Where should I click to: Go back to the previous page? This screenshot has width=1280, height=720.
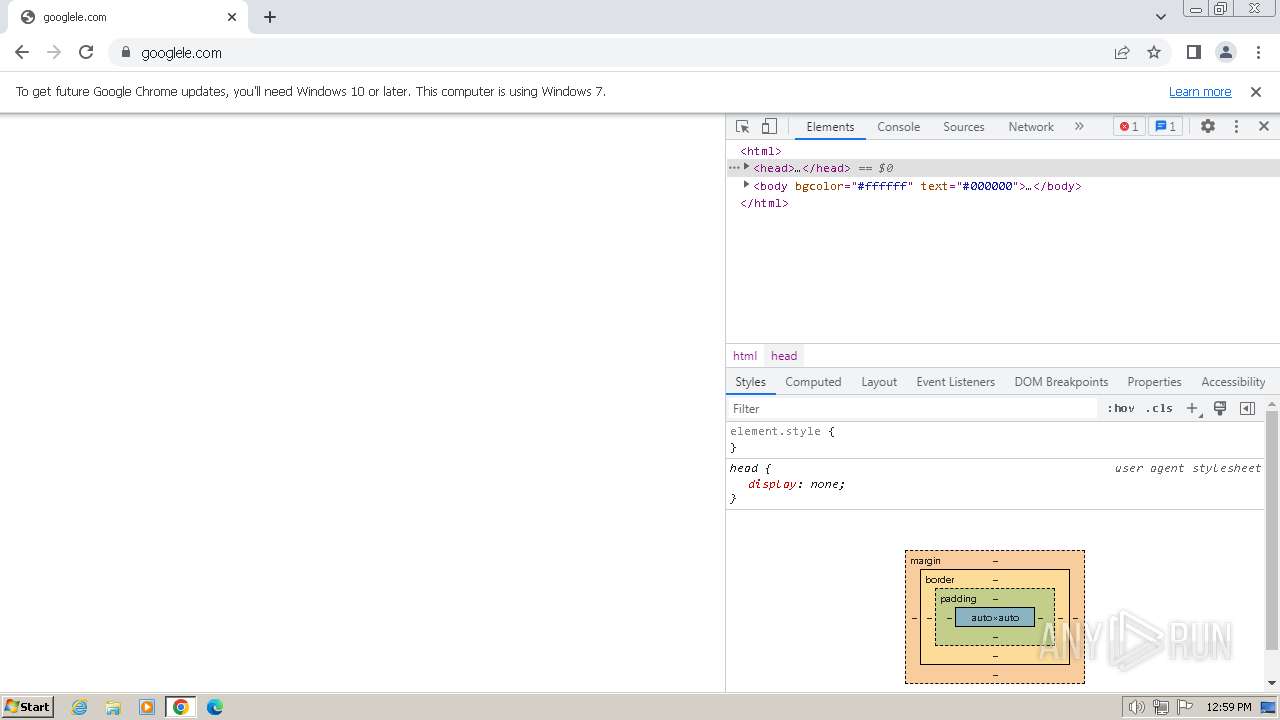pyautogui.click(x=22, y=52)
